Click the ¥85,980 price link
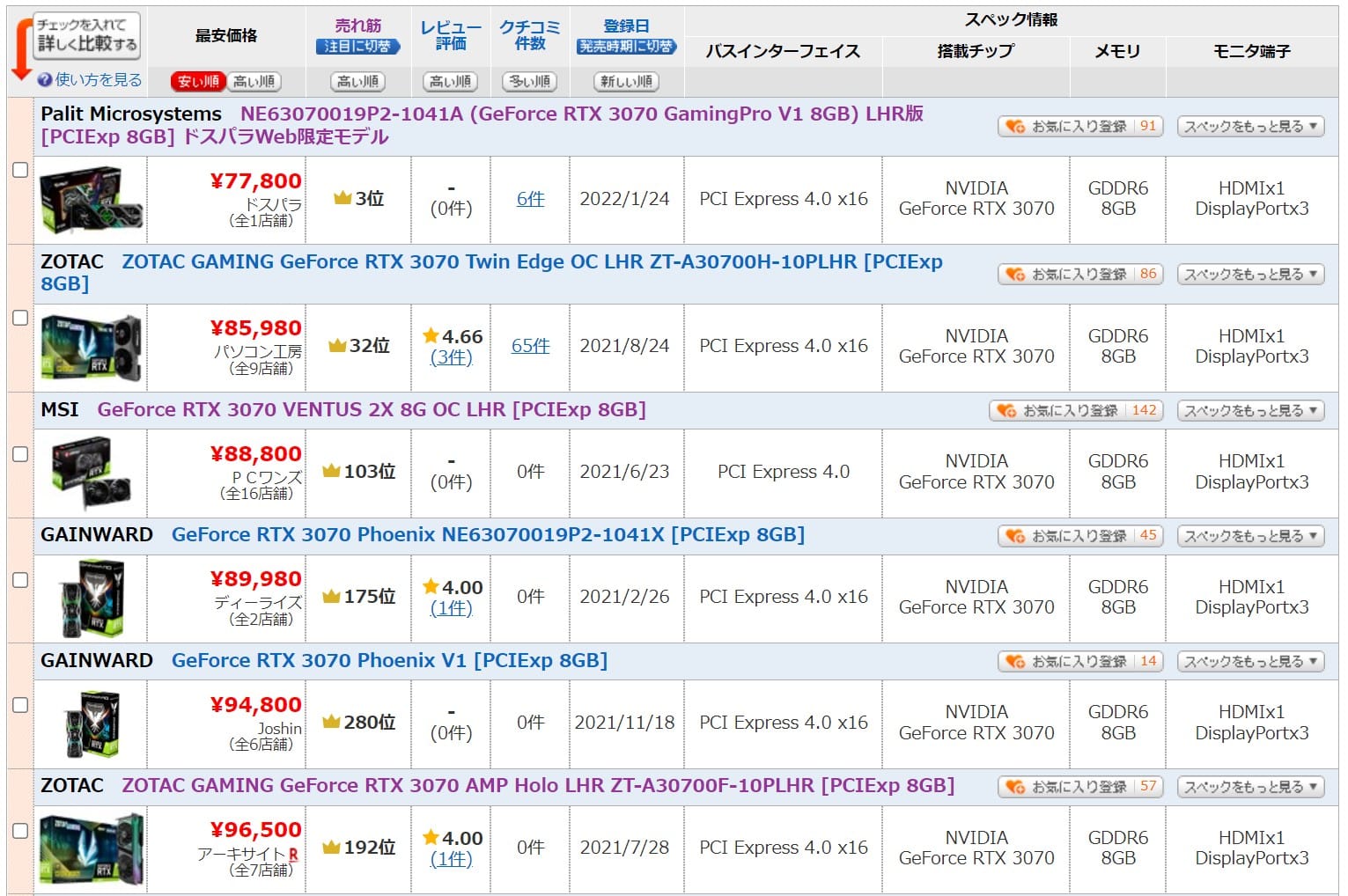Image resolution: width=1348 pixels, height=896 pixels. [256, 328]
